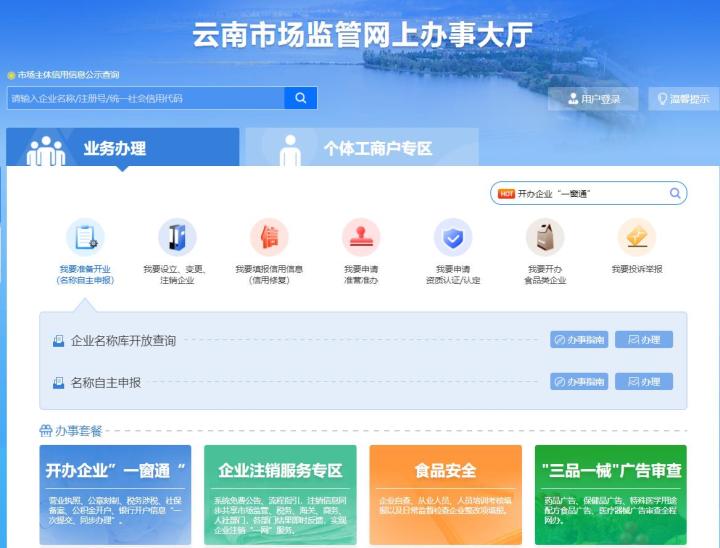Open the 我要投诉举报 text link

point(637,269)
